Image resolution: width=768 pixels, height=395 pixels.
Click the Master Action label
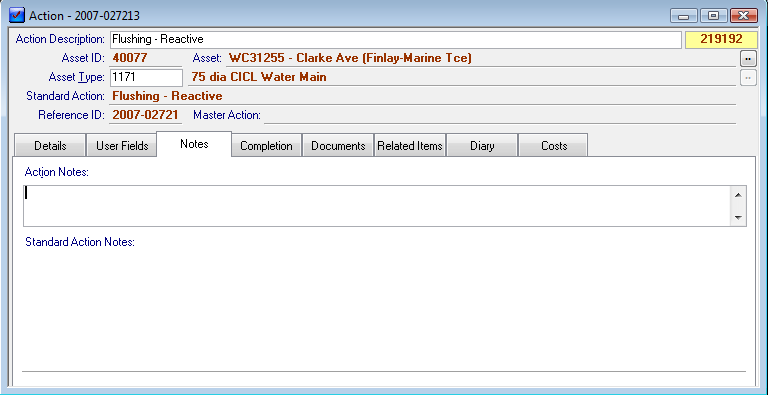[227, 115]
